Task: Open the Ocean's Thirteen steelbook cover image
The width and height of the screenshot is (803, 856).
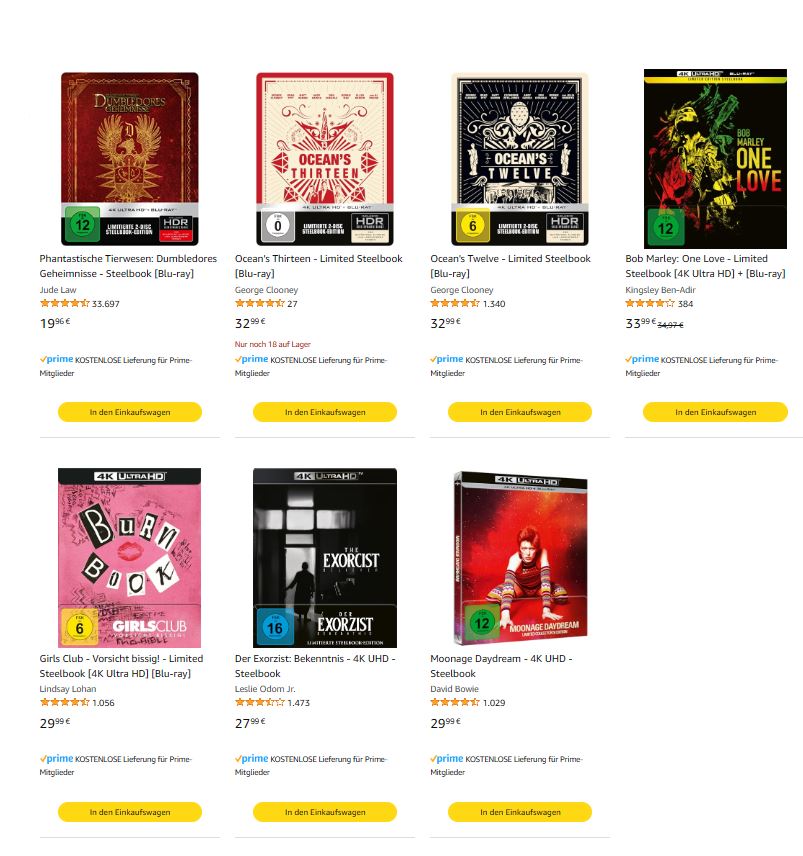Action: (x=325, y=159)
